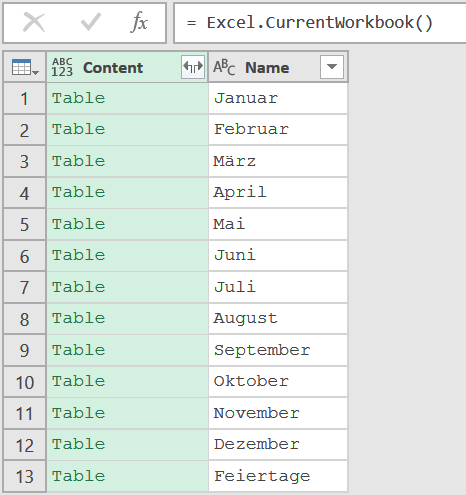Viewport: 466px width, 495px height.
Task: Click the Table link in row 6
Action: [79, 255]
